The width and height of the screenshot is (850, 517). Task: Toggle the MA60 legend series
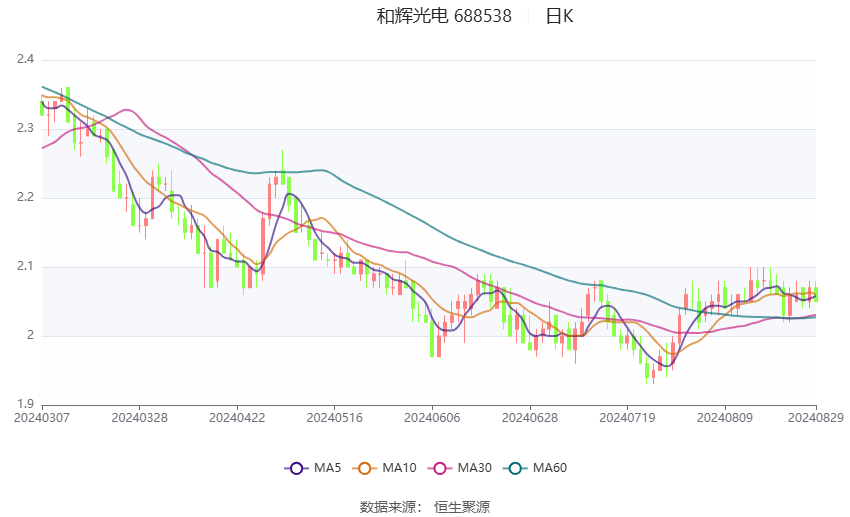tap(535, 468)
